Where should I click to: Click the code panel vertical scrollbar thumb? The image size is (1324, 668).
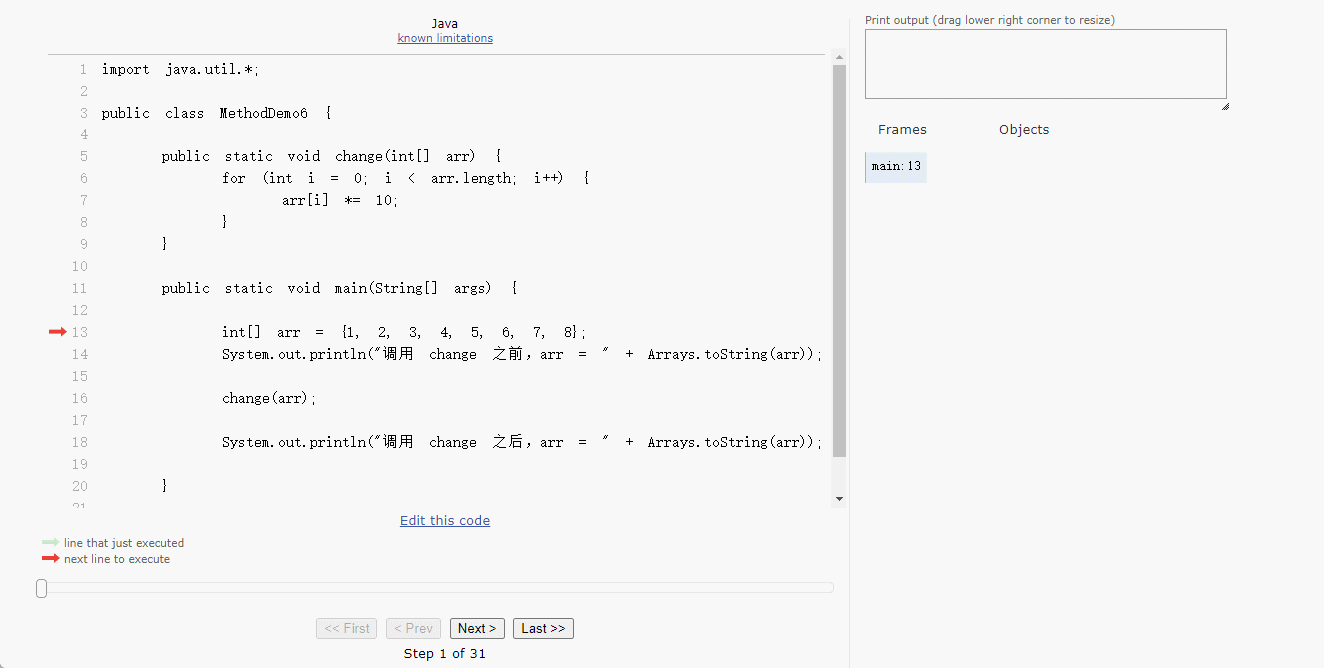[839, 260]
